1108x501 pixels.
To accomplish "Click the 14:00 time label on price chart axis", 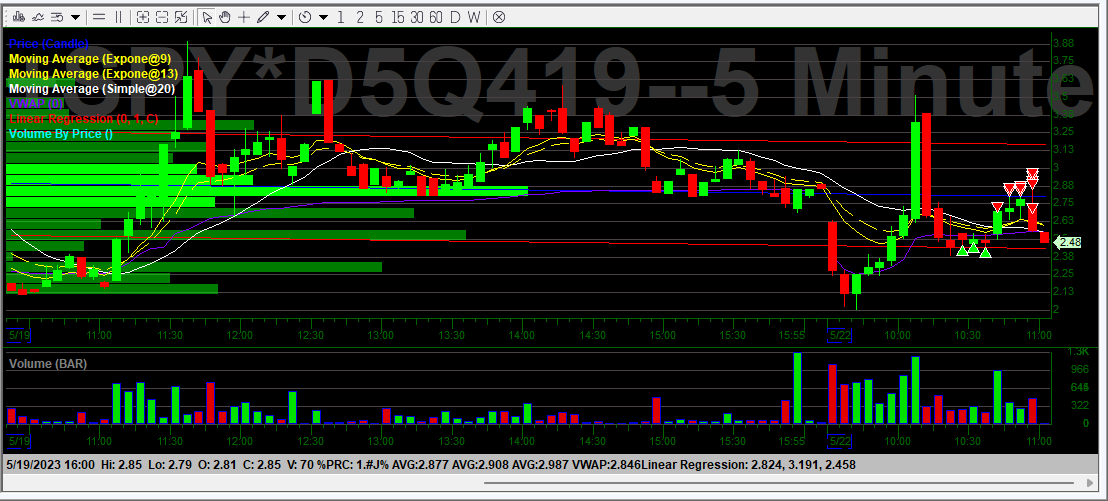I will tap(521, 334).
